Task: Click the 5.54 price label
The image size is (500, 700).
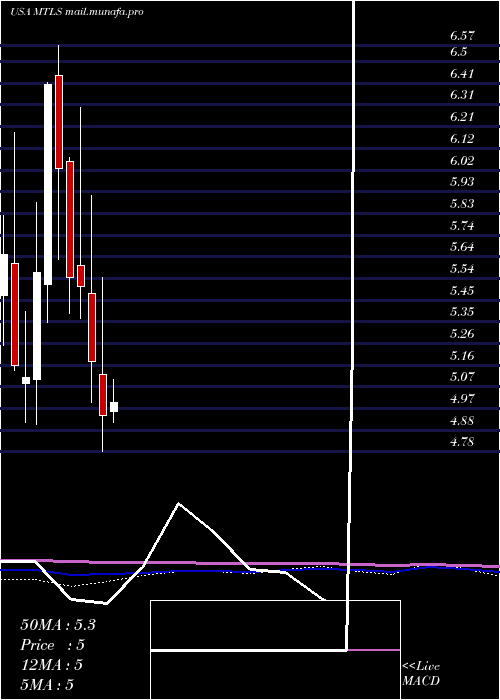Action: coord(462,269)
